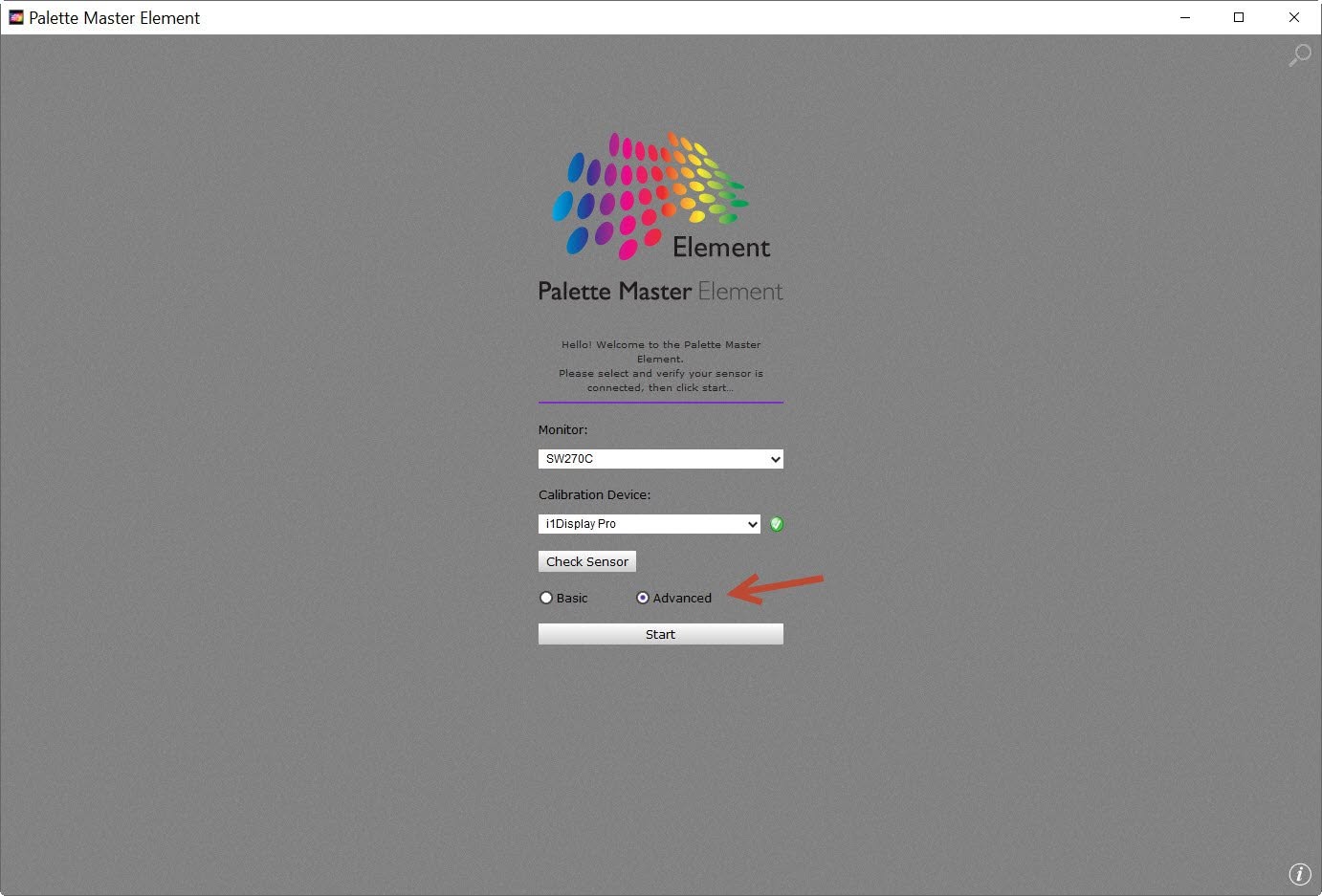Maximize the Palette Master Element window

point(1239,17)
